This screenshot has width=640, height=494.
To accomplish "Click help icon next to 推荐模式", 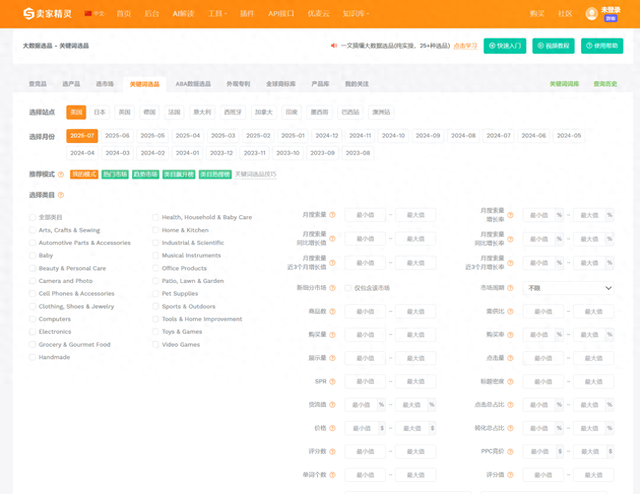I will coord(61,174).
